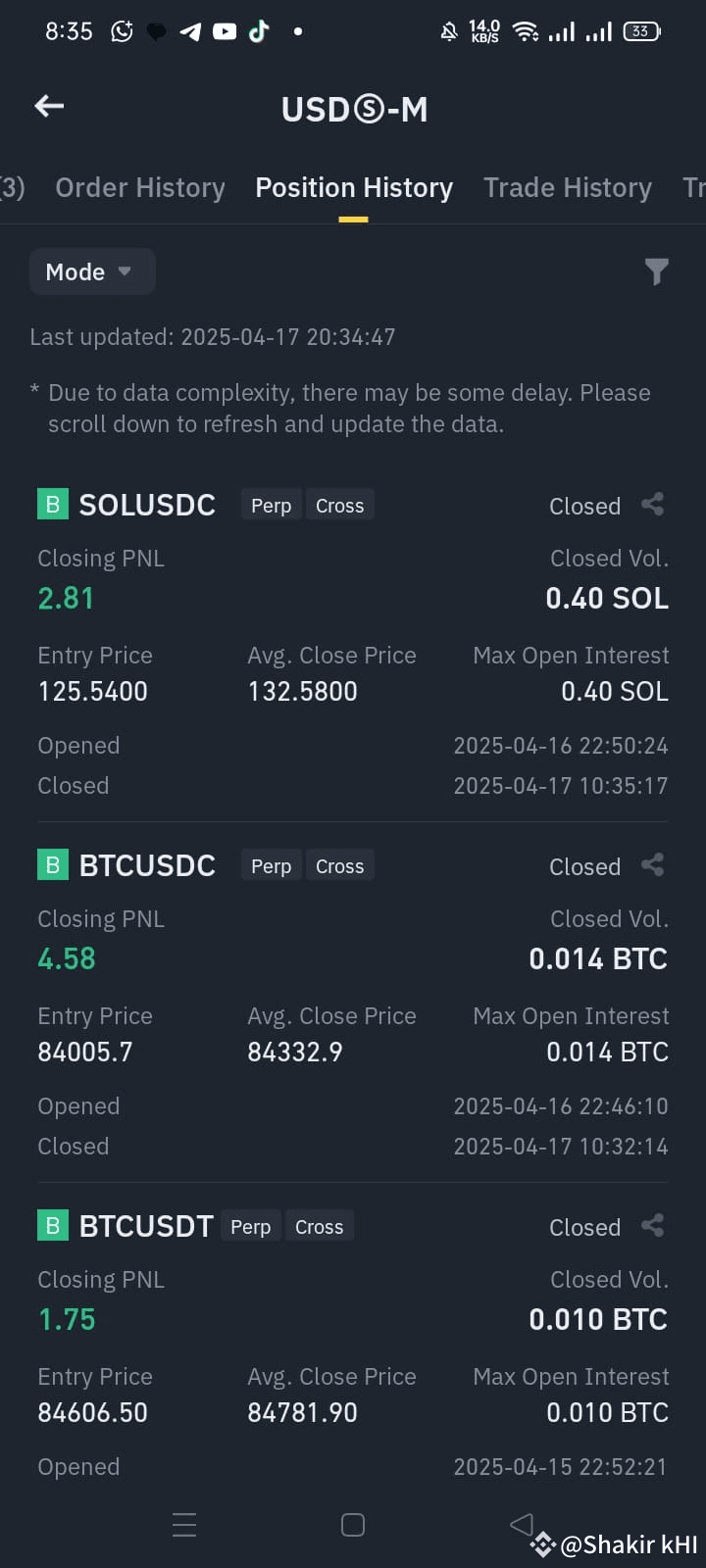Image resolution: width=706 pixels, height=1568 pixels.
Task: Tap the Perp tag on BTCUSDC
Action: pos(272,865)
